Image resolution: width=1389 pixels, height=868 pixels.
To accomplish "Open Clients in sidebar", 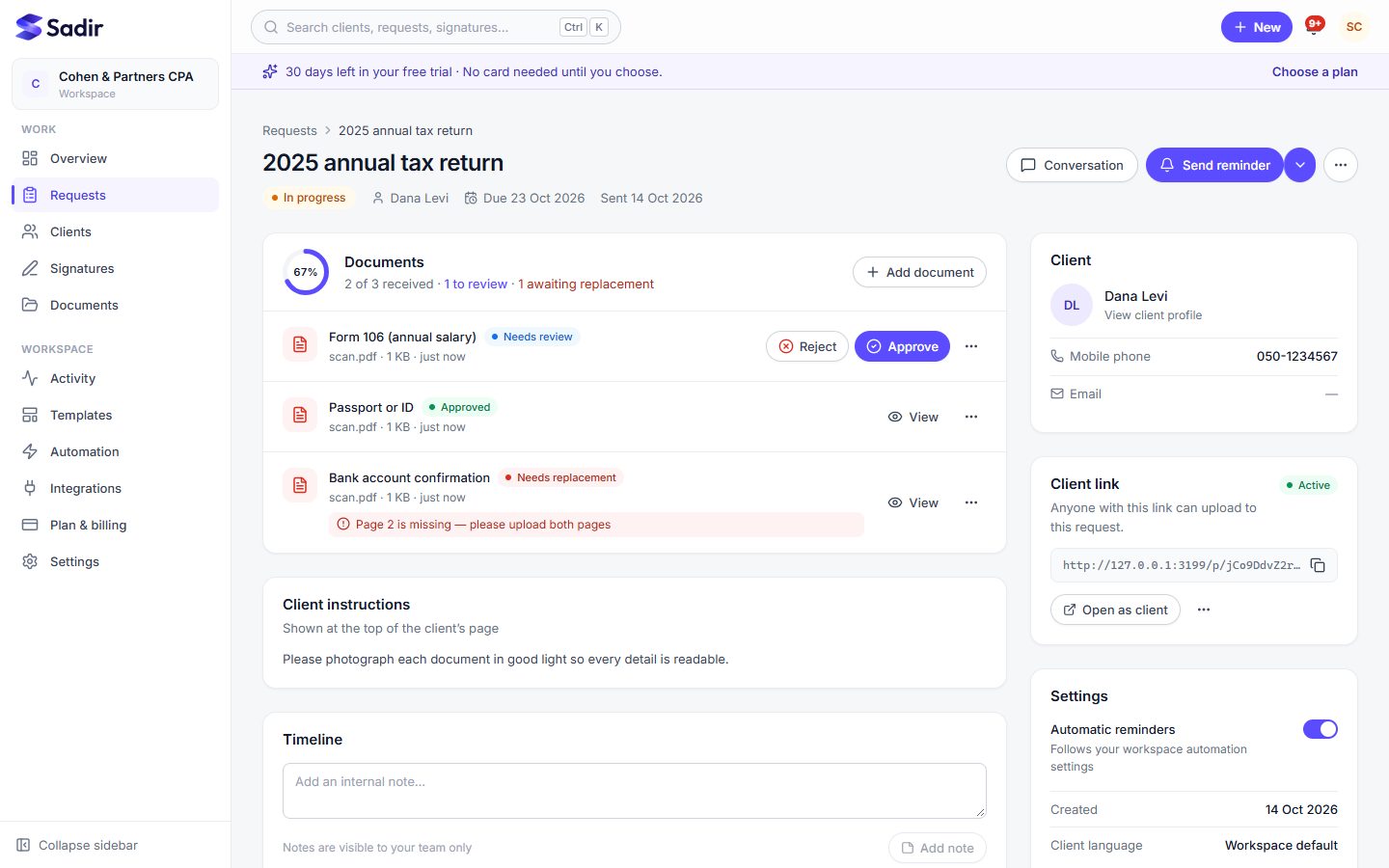I will pyautogui.click(x=115, y=231).
